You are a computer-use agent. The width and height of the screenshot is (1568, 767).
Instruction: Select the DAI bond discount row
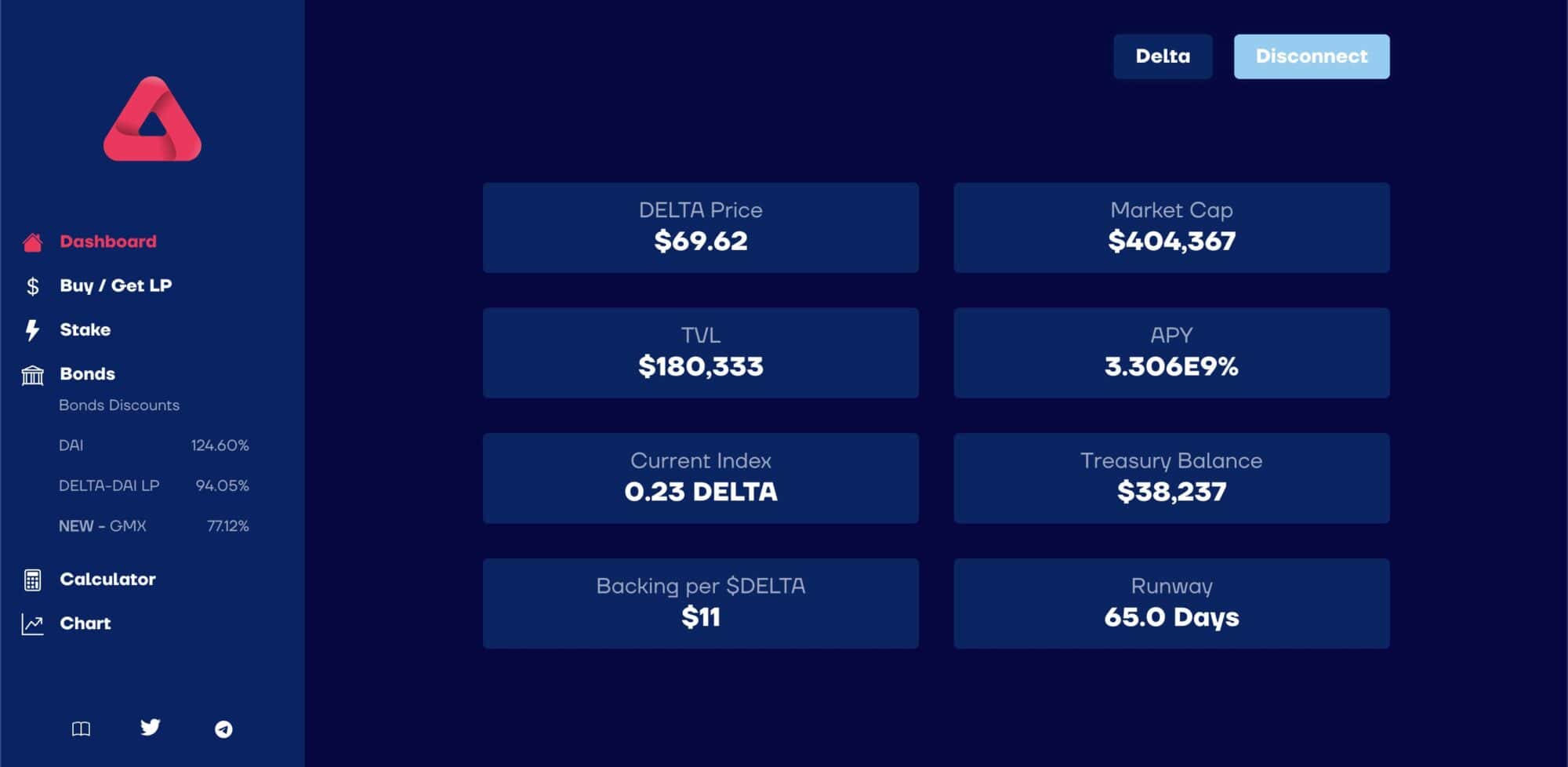click(154, 445)
